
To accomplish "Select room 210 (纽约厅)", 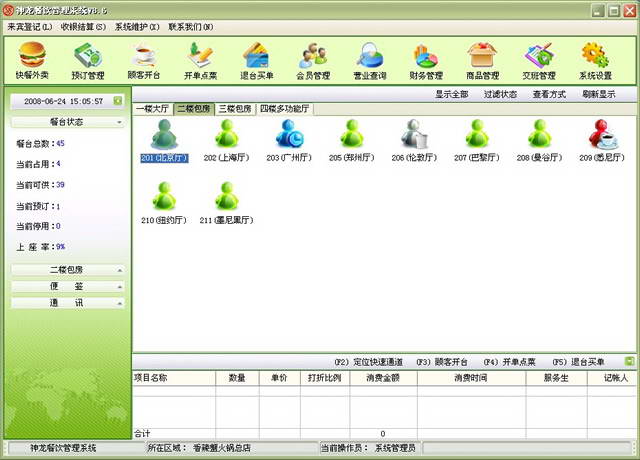I will point(164,203).
